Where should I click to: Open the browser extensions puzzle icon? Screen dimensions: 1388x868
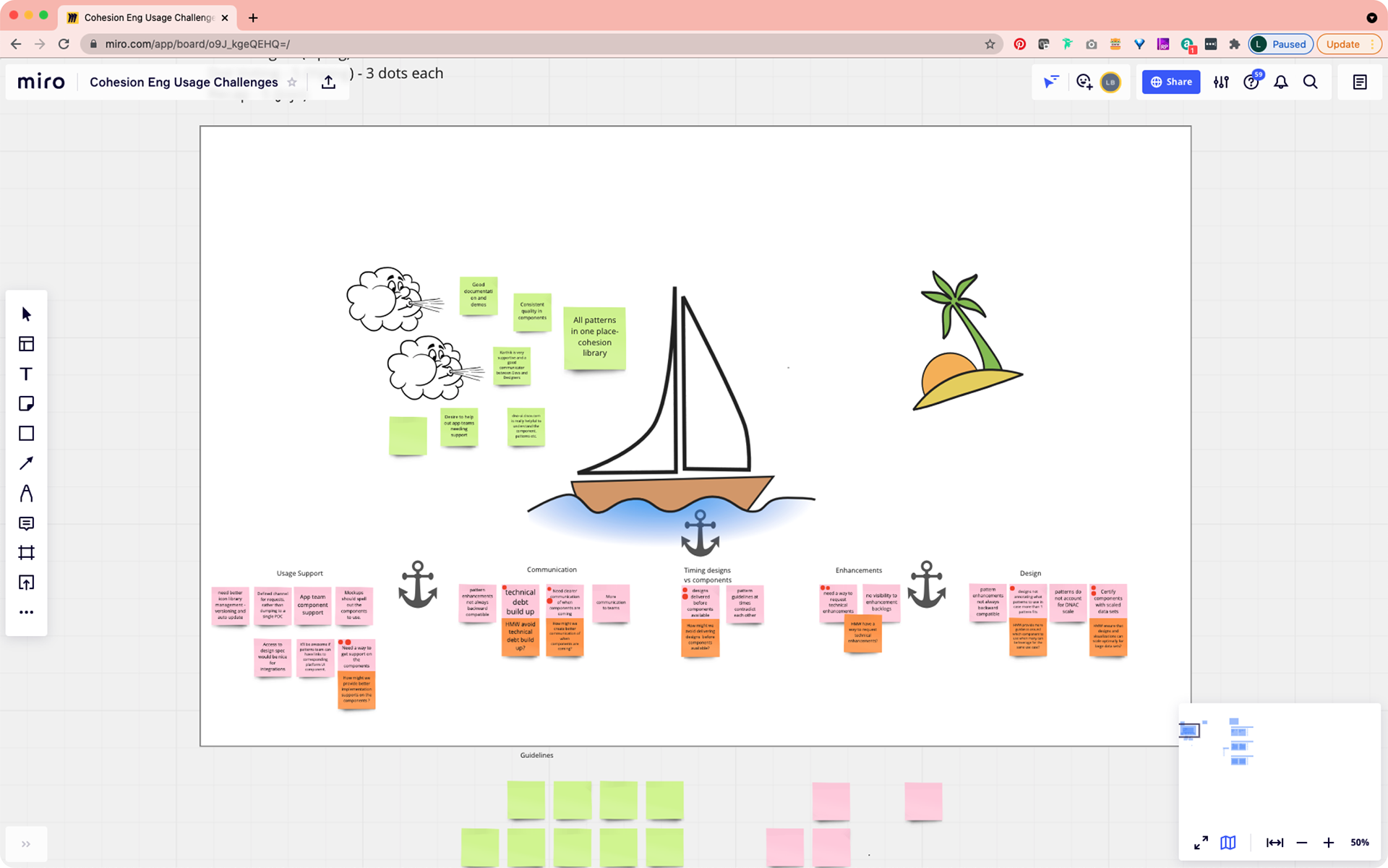pos(1235,44)
